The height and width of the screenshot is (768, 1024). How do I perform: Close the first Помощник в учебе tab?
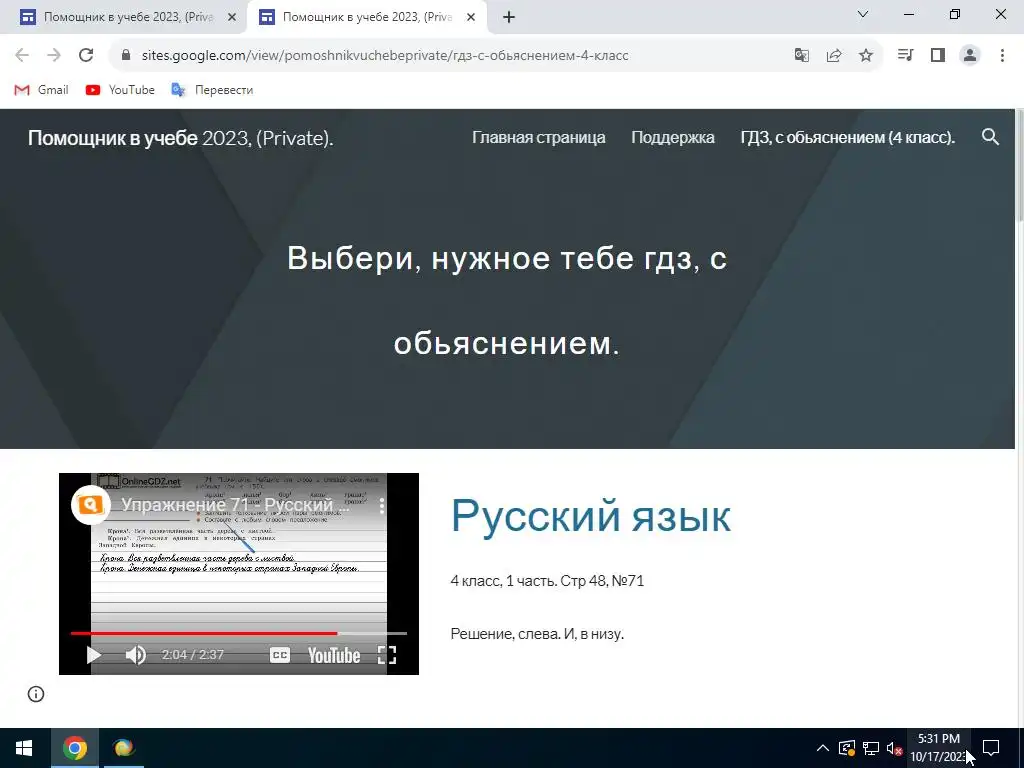[x=232, y=18]
